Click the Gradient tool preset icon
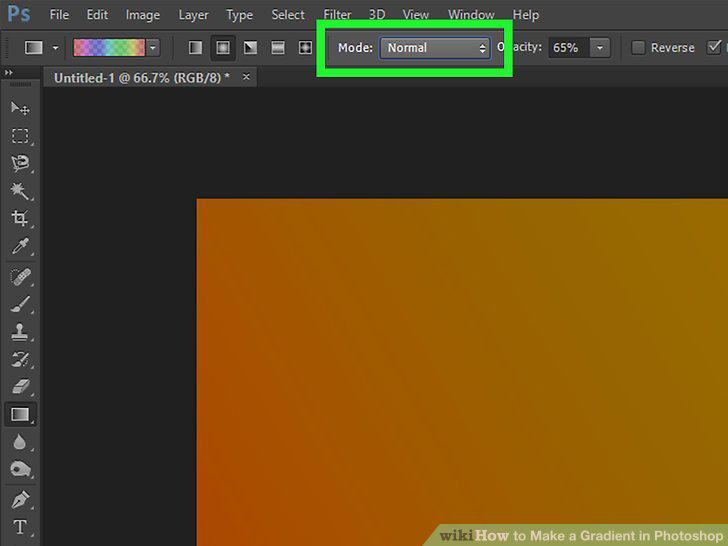 pyautogui.click(x=34, y=47)
